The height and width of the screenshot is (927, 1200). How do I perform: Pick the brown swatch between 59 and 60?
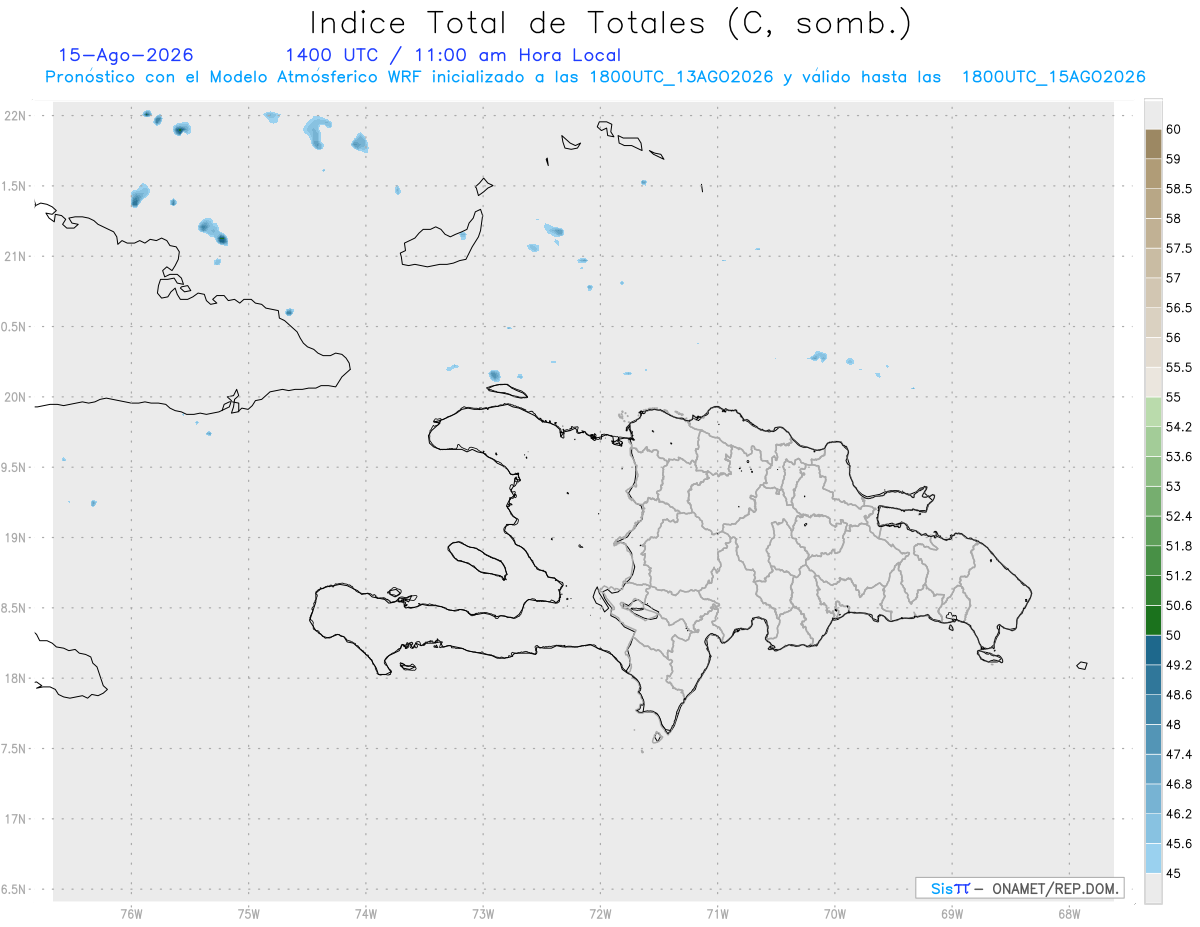click(1153, 144)
